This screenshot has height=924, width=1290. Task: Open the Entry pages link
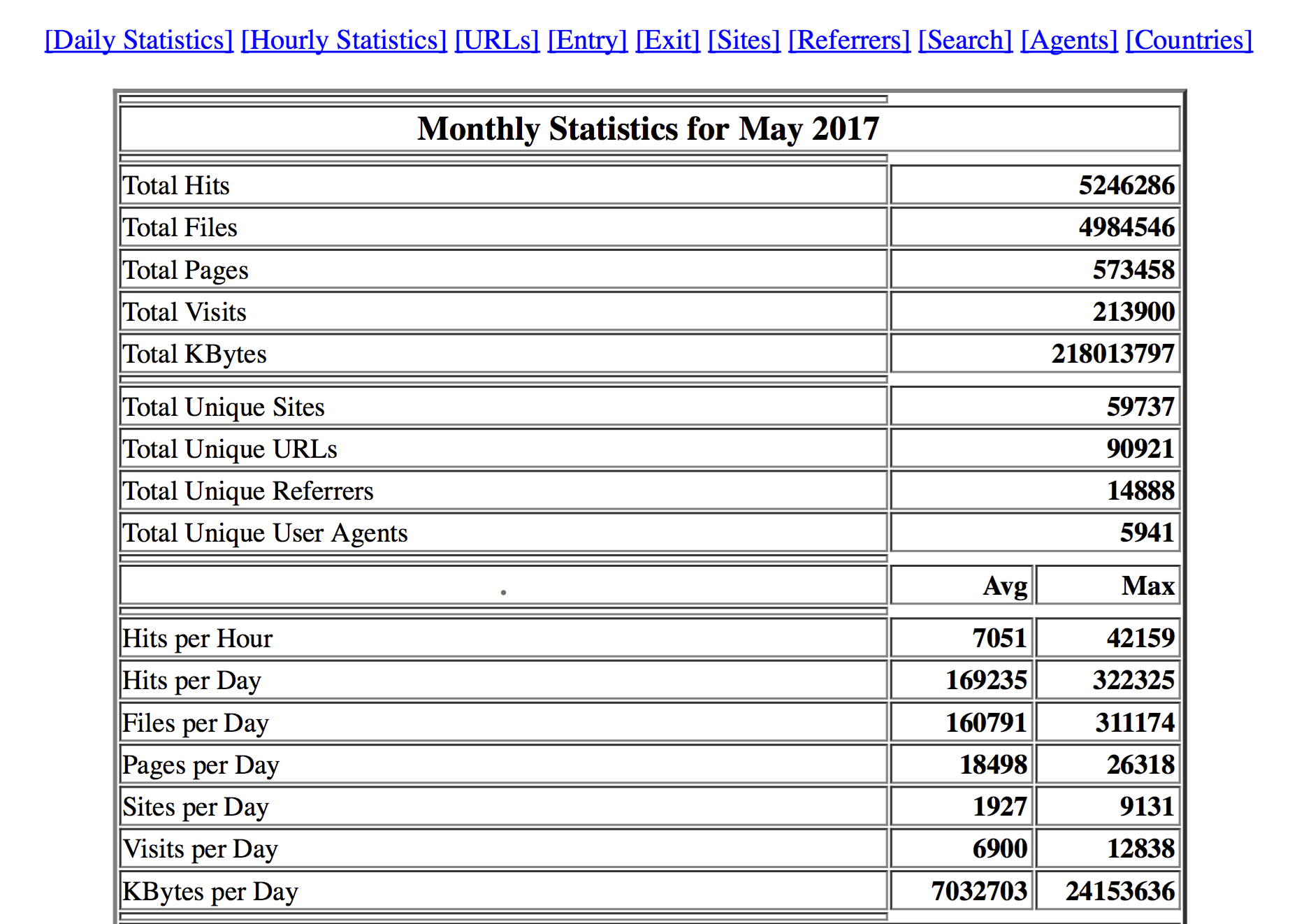pos(587,41)
